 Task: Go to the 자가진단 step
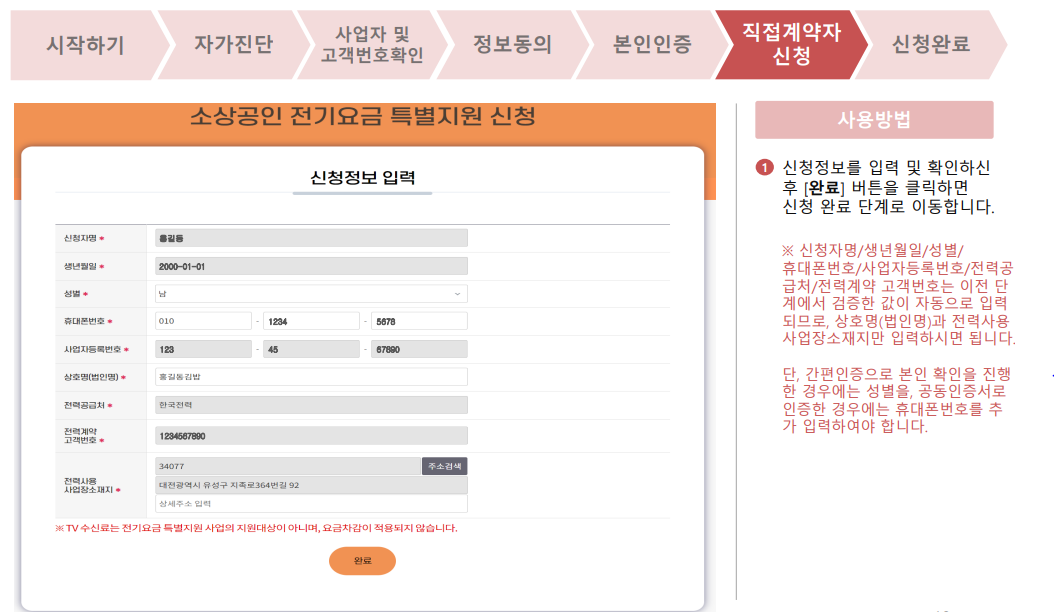(231, 45)
